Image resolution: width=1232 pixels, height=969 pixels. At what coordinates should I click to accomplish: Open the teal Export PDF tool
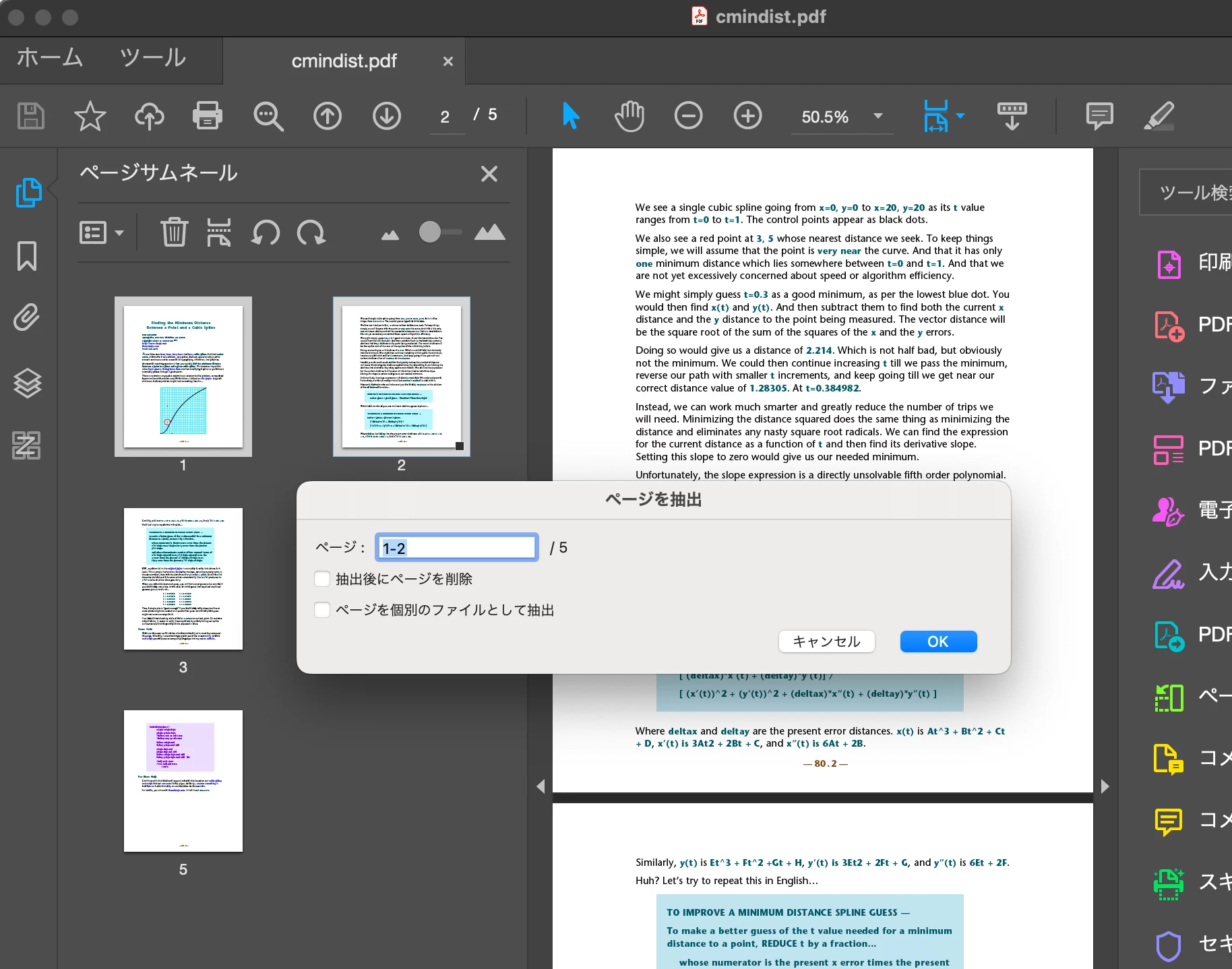coord(1169,635)
